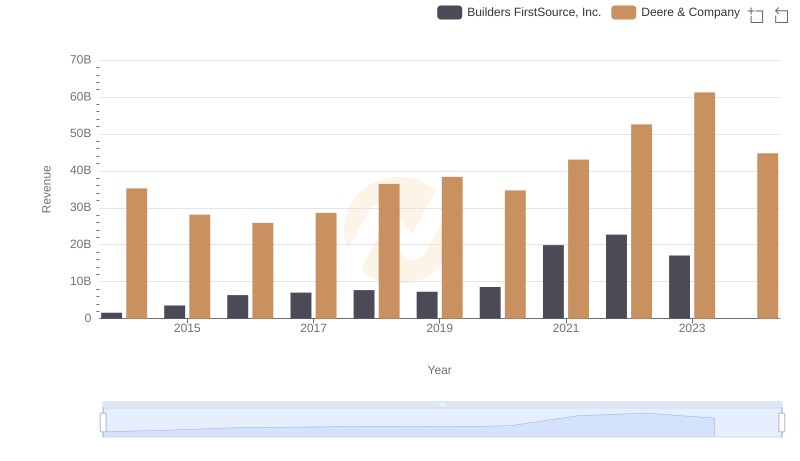
Task: Click the Builders FirstSource 2022 bar
Action: point(616,277)
